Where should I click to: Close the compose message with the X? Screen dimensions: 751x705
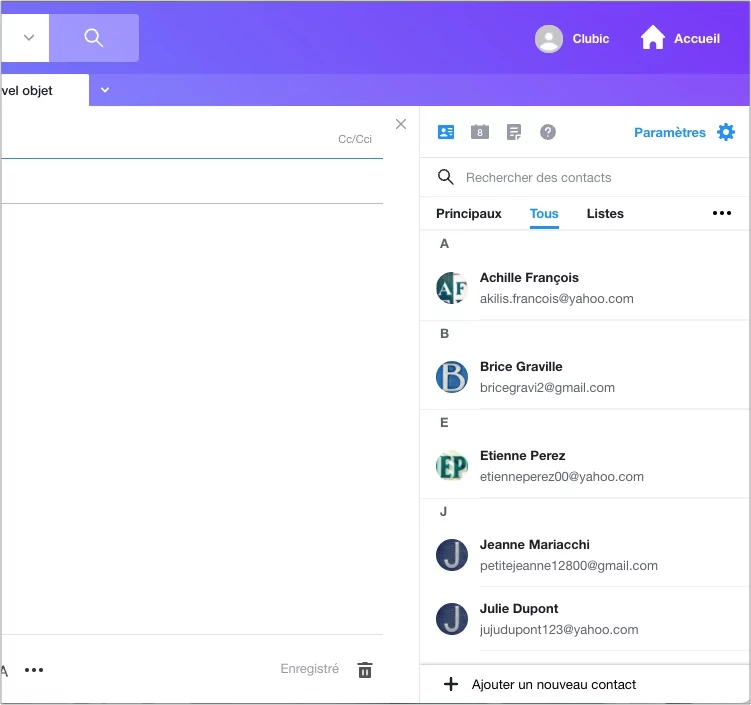click(x=401, y=124)
